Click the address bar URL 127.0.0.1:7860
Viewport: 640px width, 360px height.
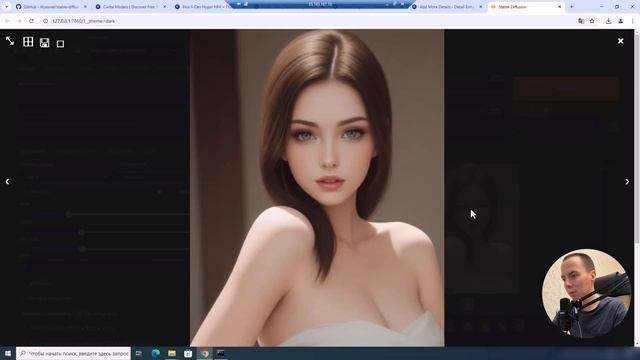83,21
